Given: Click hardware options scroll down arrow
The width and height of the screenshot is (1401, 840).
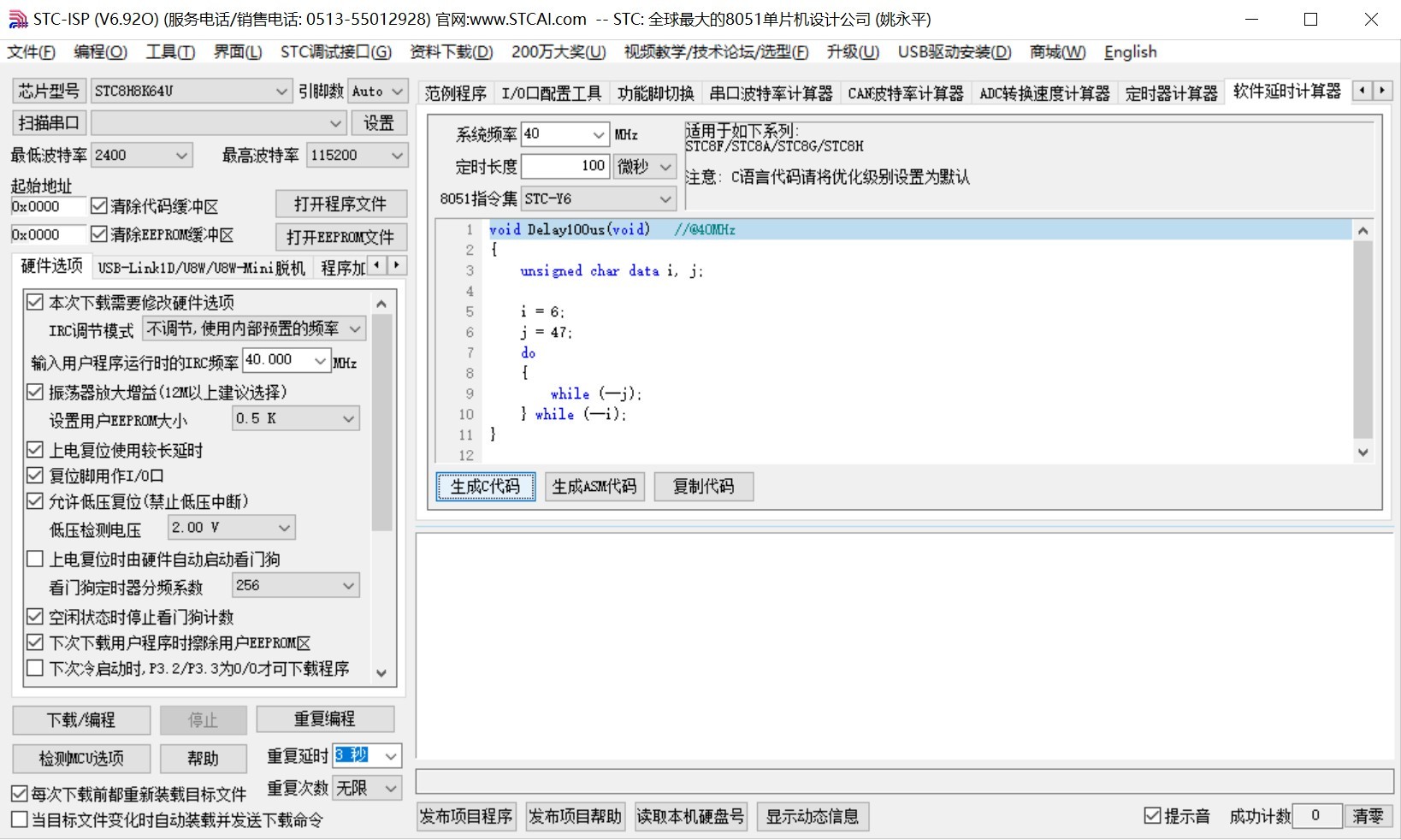Looking at the screenshot, I should [381, 673].
